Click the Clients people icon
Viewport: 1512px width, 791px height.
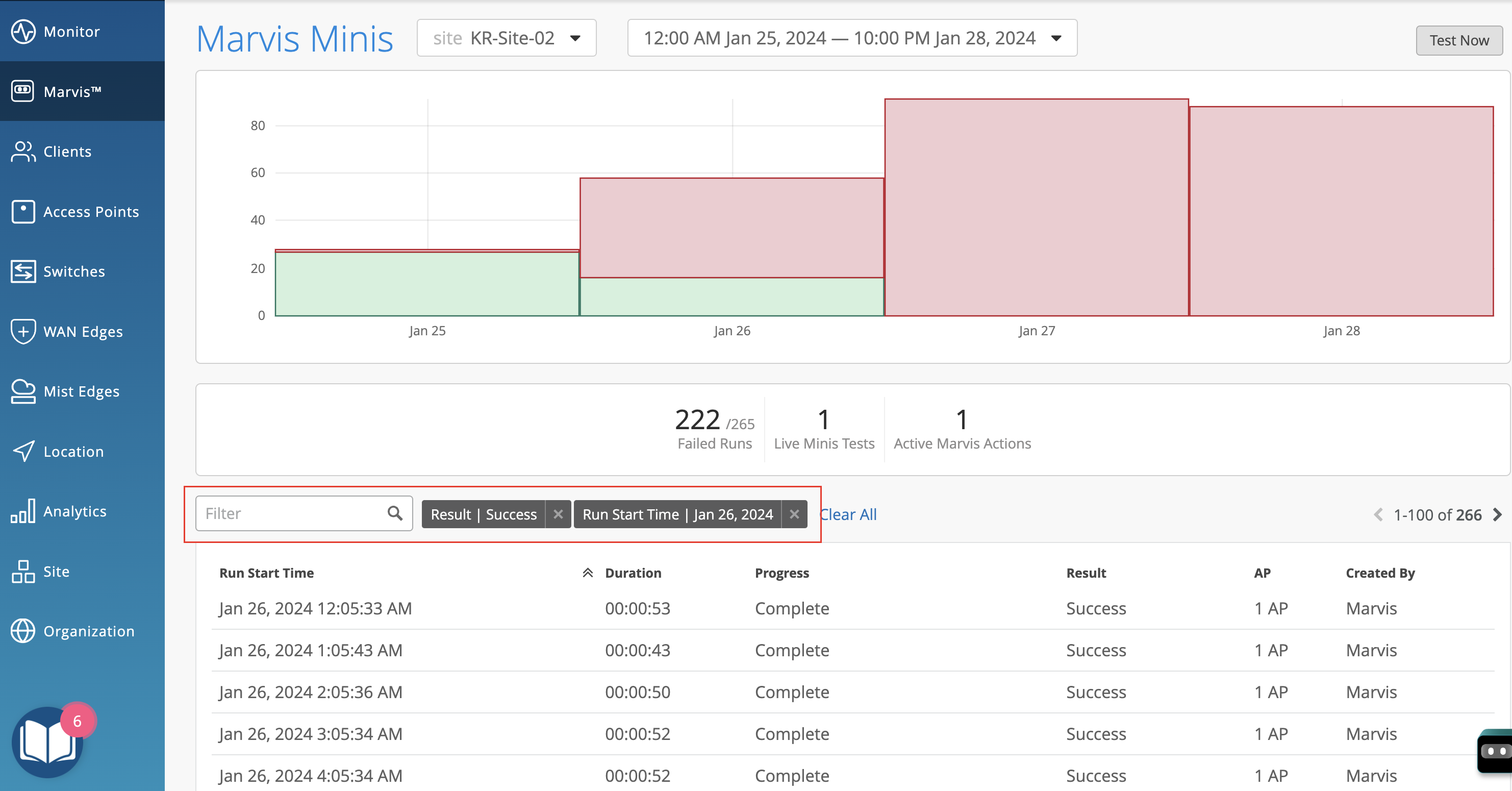(x=23, y=151)
